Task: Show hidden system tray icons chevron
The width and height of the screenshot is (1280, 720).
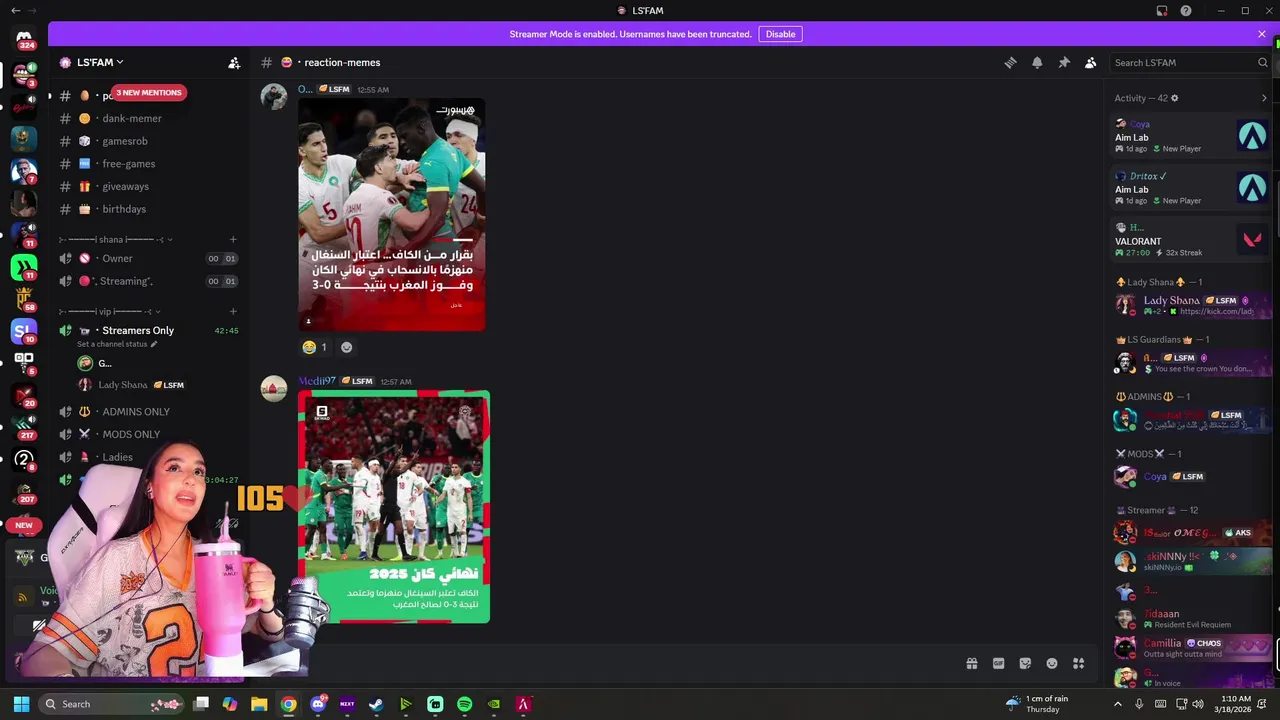Action: 1119,704
